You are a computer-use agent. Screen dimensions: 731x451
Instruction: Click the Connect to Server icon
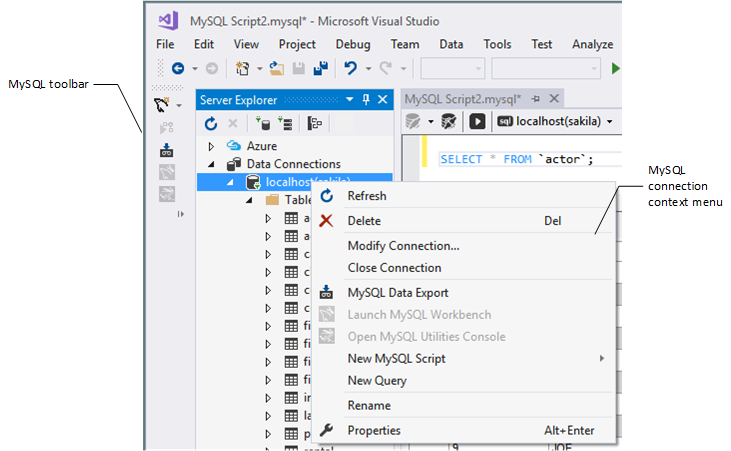tap(285, 124)
